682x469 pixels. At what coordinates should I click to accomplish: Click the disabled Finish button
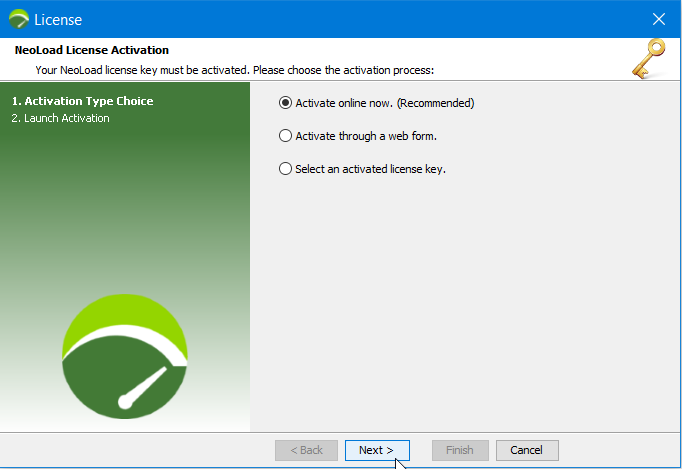tap(460, 450)
